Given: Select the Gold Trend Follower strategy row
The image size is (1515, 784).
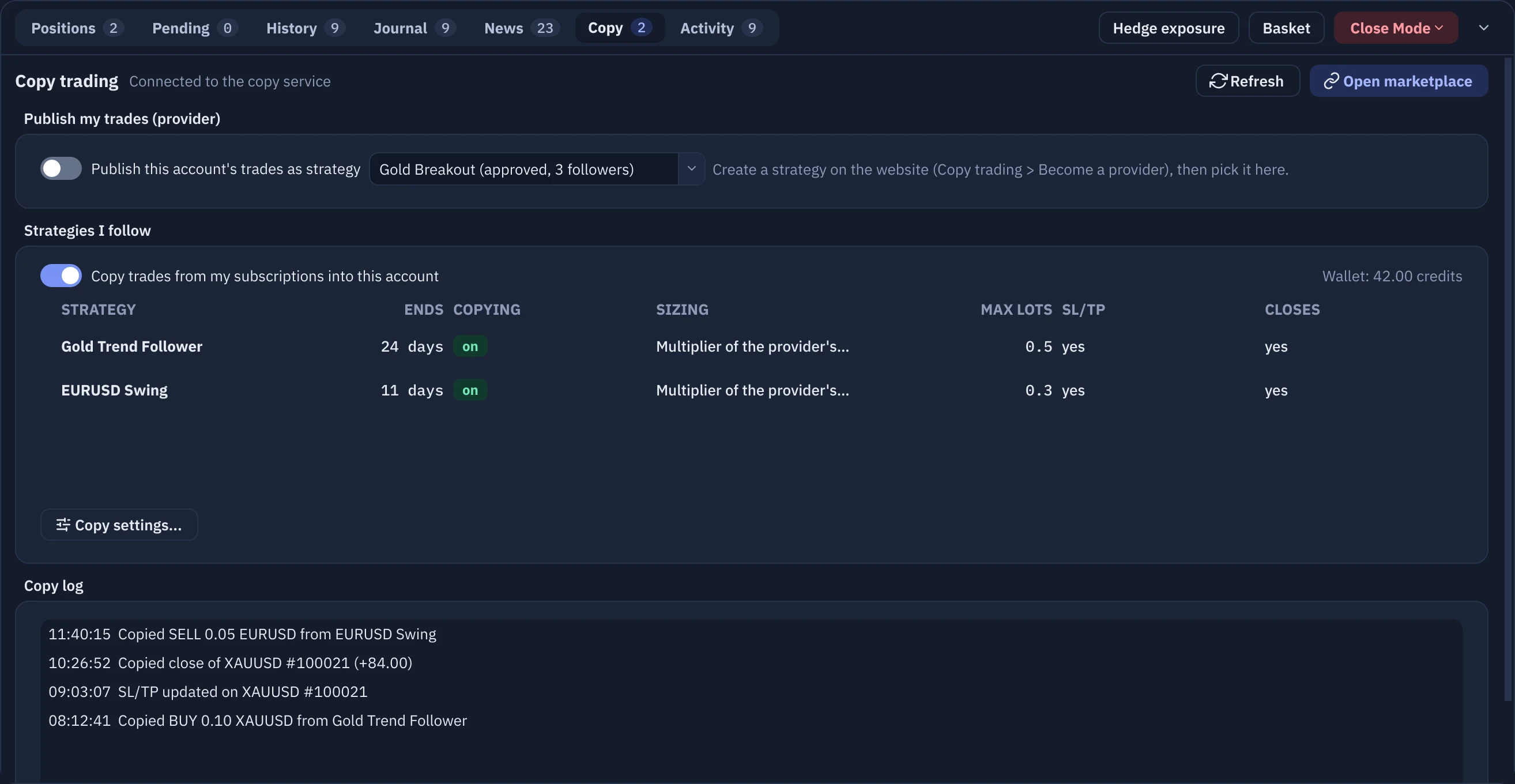Looking at the screenshot, I should (751, 346).
